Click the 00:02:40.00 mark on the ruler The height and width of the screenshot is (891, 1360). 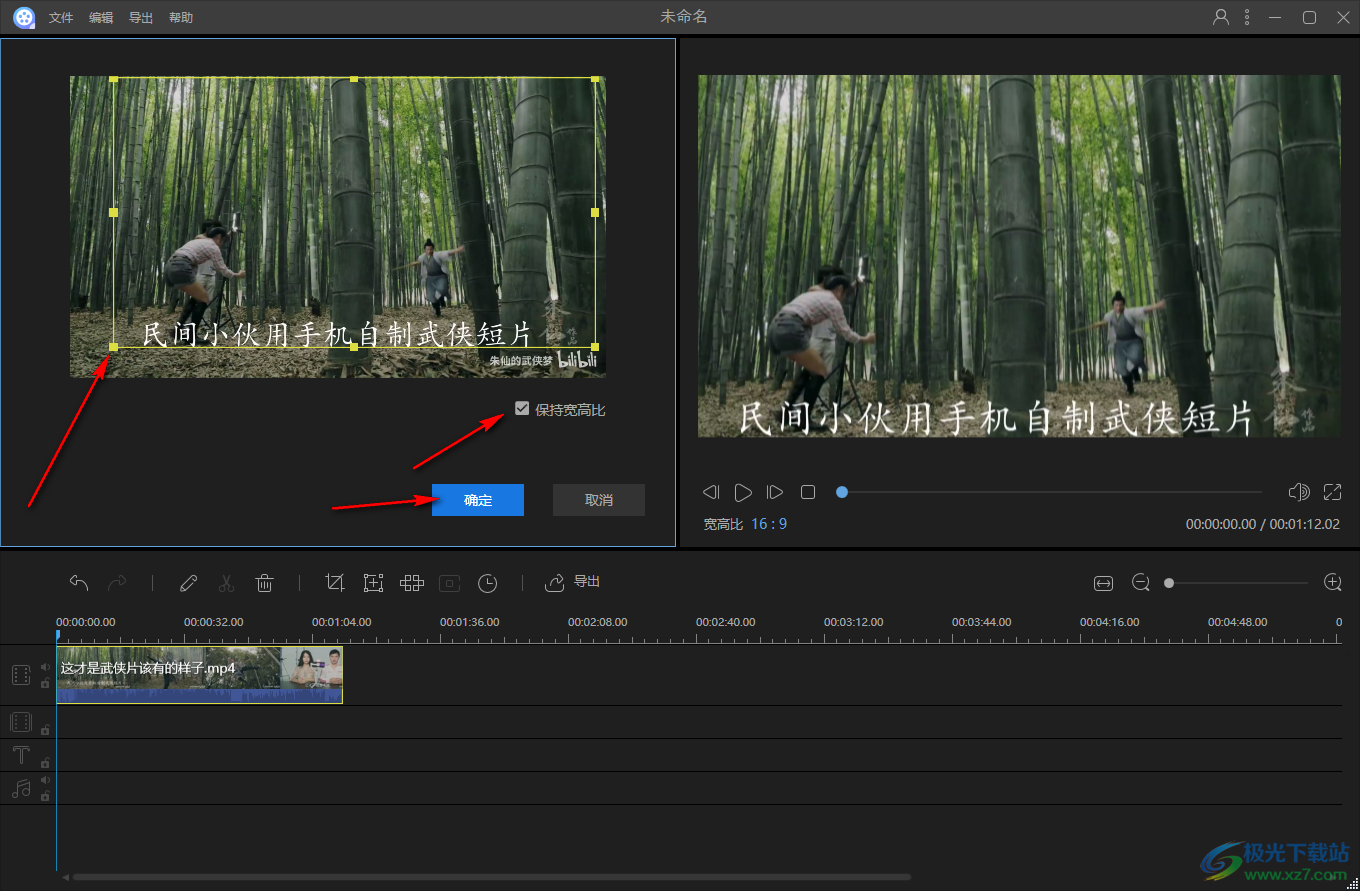point(725,622)
